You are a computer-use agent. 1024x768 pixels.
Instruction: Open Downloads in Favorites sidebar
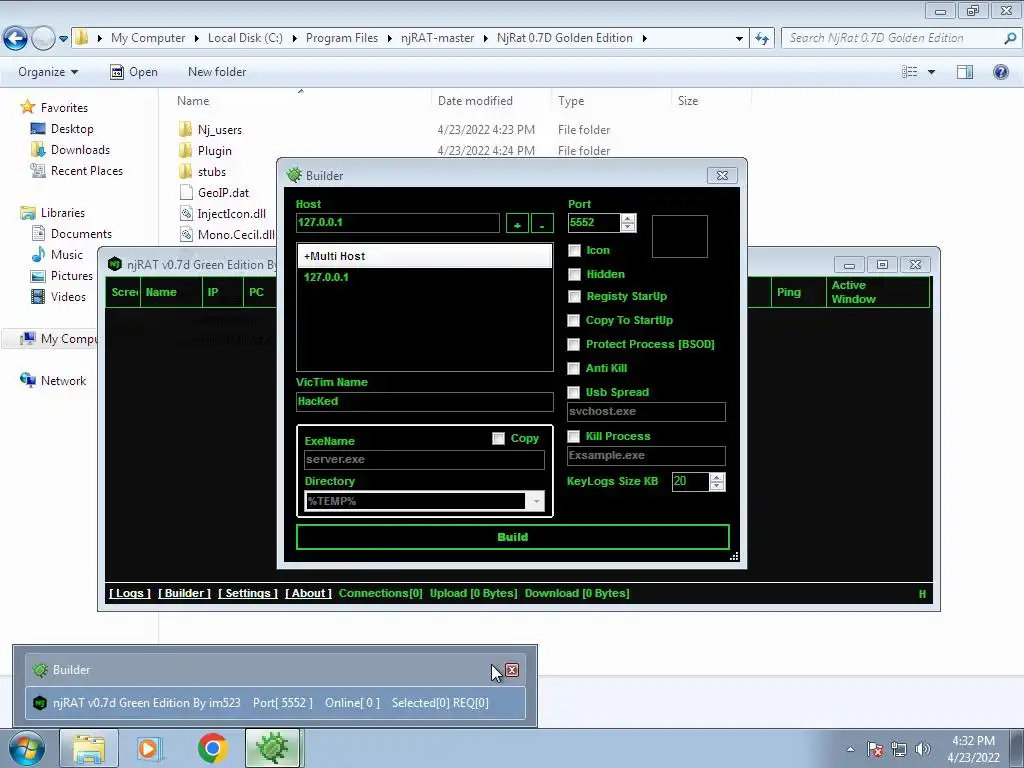tap(80, 150)
